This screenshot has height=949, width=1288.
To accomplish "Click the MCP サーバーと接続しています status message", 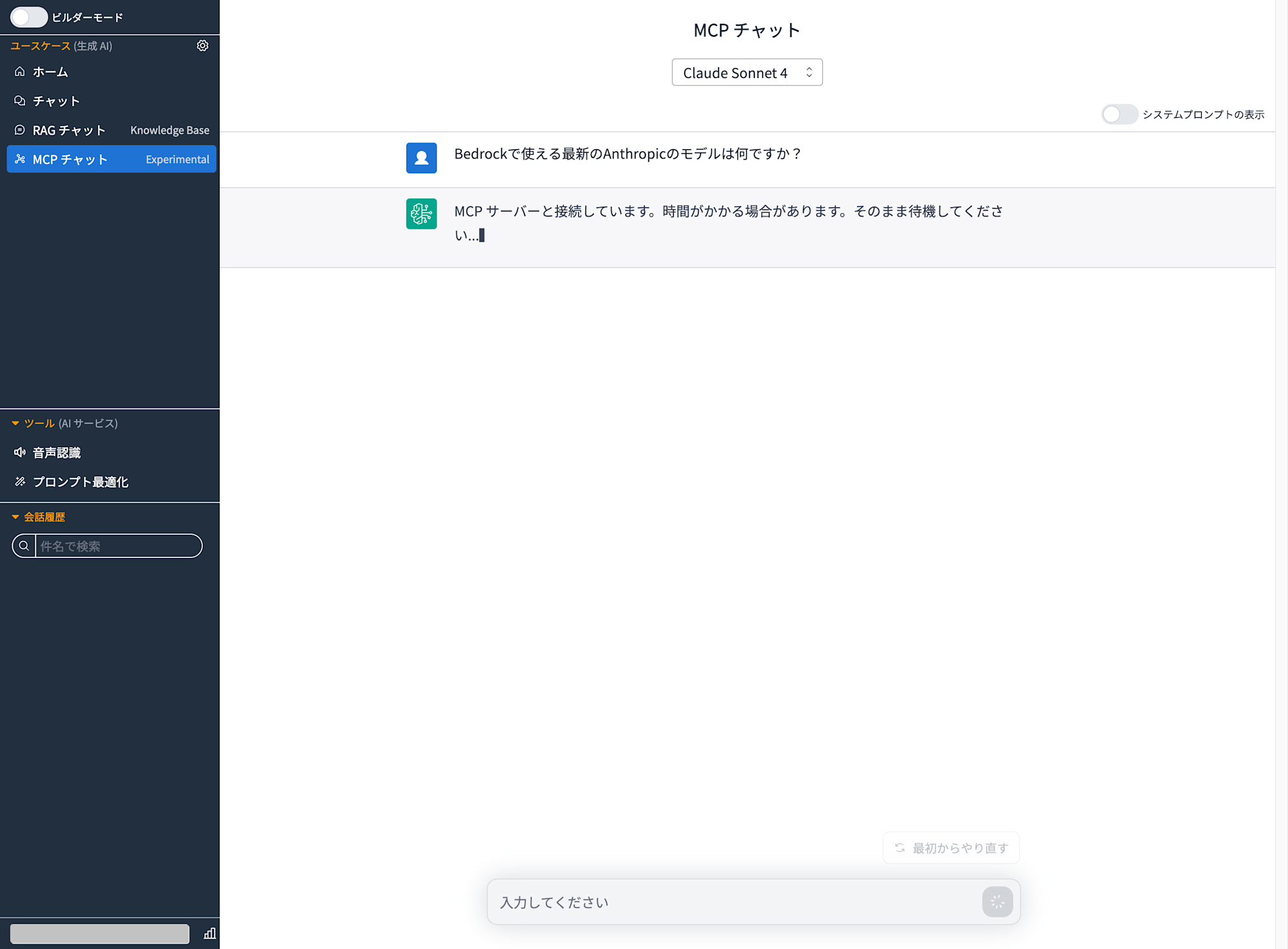I will click(x=728, y=223).
